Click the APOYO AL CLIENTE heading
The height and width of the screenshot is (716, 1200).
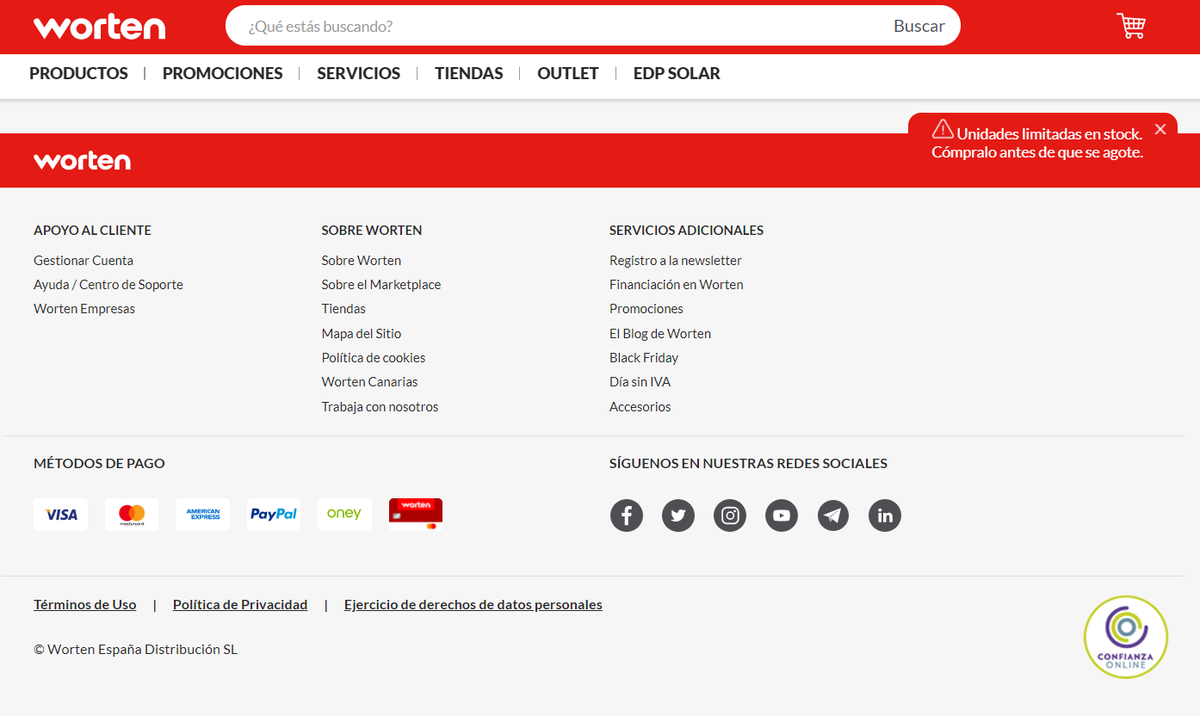click(92, 230)
